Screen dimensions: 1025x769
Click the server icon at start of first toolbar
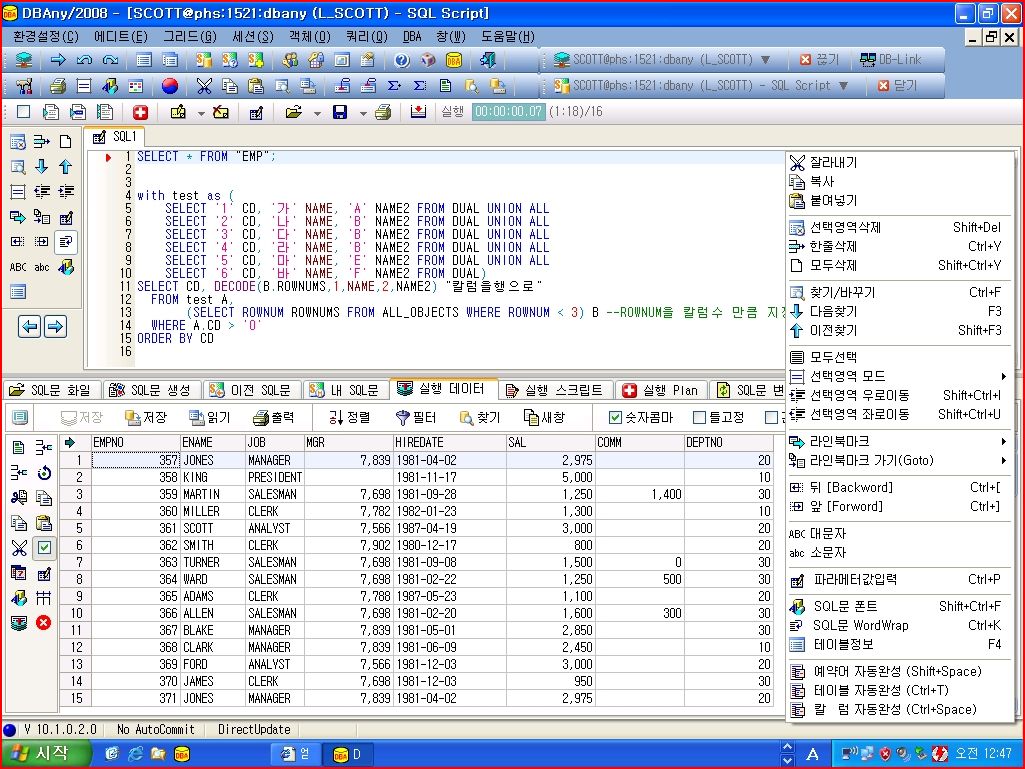coord(24,60)
